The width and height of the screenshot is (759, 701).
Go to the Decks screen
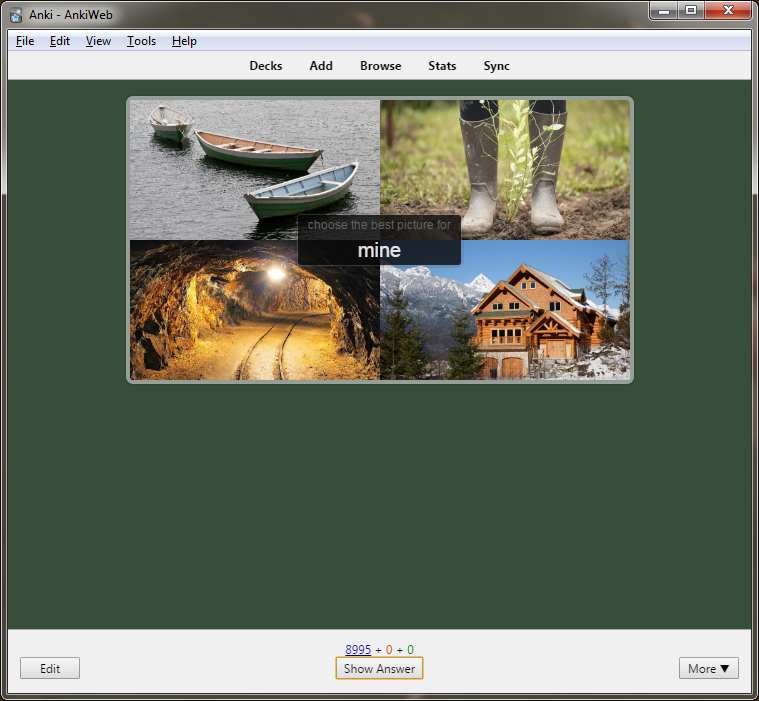pyautogui.click(x=266, y=66)
